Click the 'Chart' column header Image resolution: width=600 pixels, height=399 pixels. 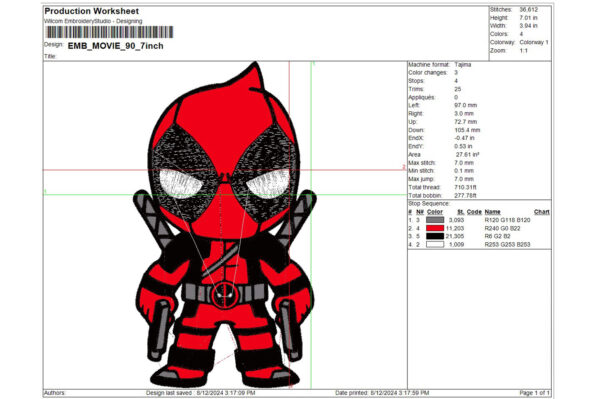[x=542, y=212]
